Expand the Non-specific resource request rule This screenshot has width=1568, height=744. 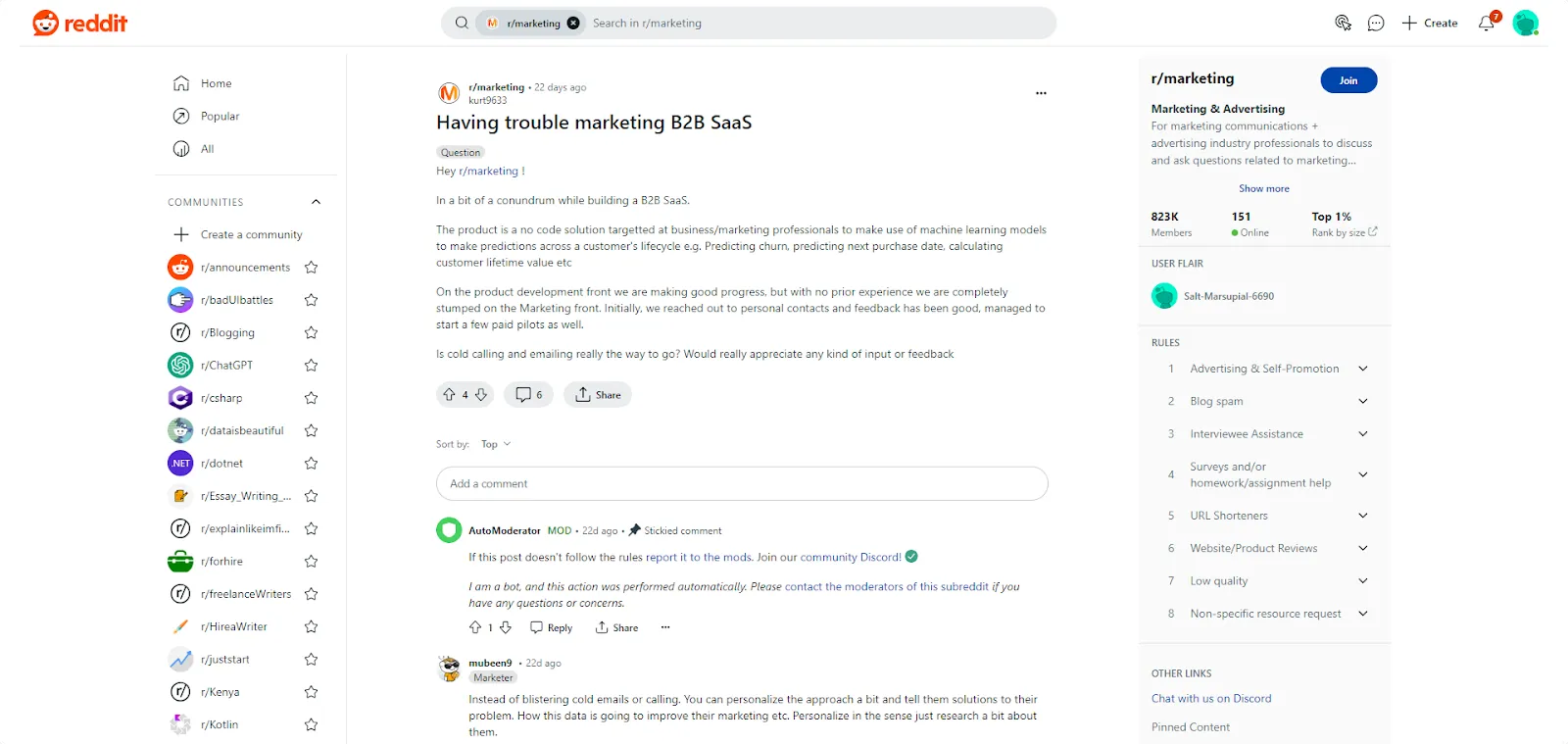1362,614
